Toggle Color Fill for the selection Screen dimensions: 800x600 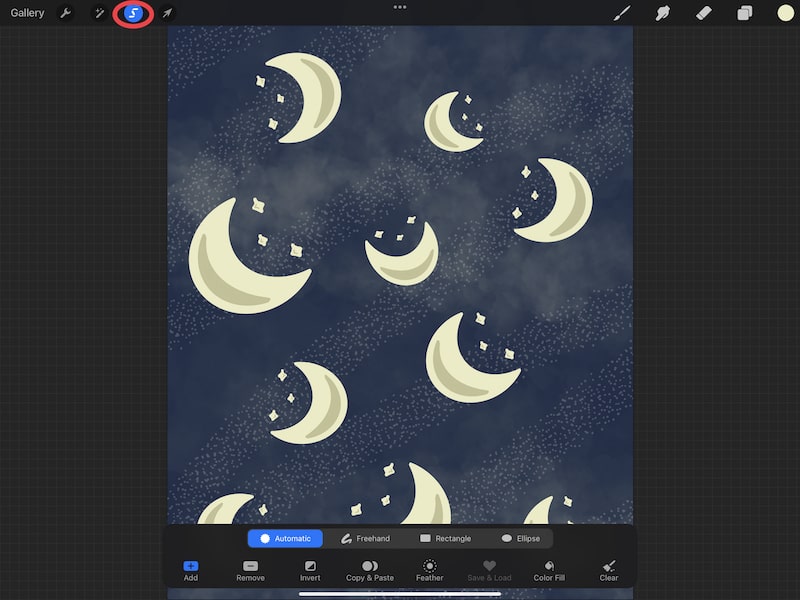(549, 570)
